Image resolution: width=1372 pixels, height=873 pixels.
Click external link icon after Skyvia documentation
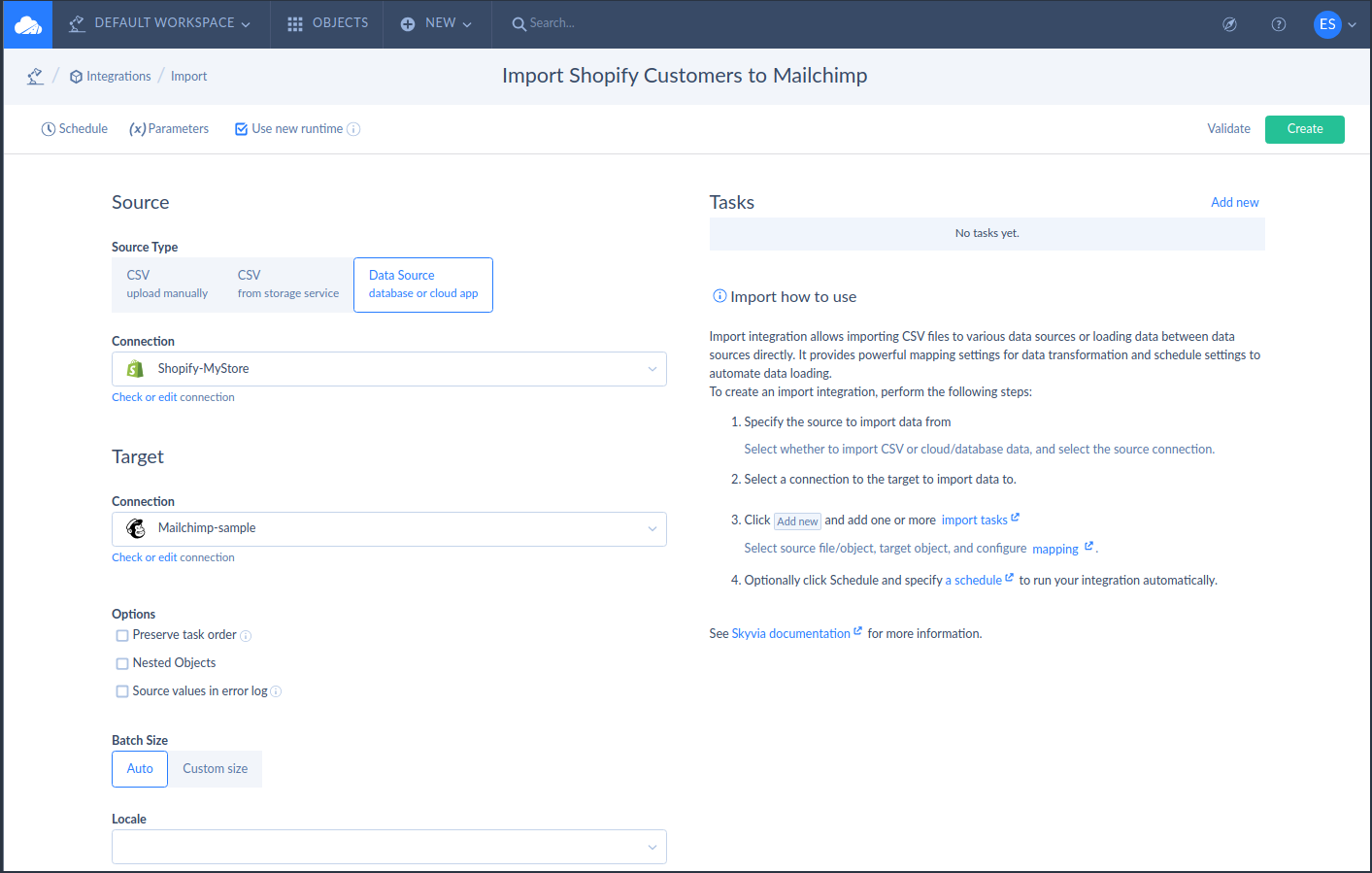(x=857, y=630)
